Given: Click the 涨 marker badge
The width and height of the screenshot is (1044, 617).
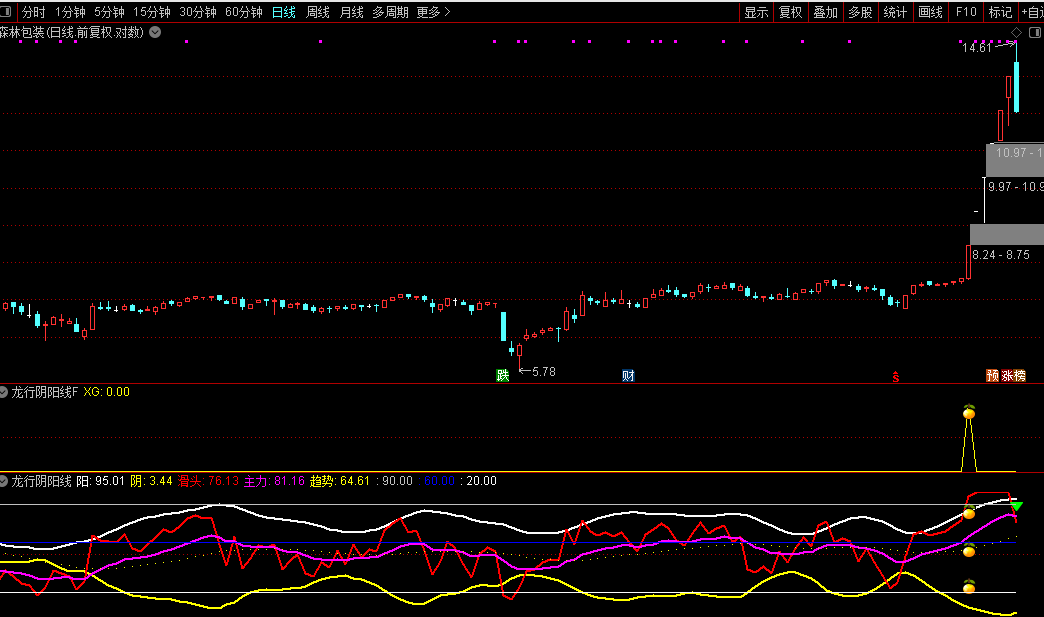Looking at the screenshot, I should (1006, 375).
